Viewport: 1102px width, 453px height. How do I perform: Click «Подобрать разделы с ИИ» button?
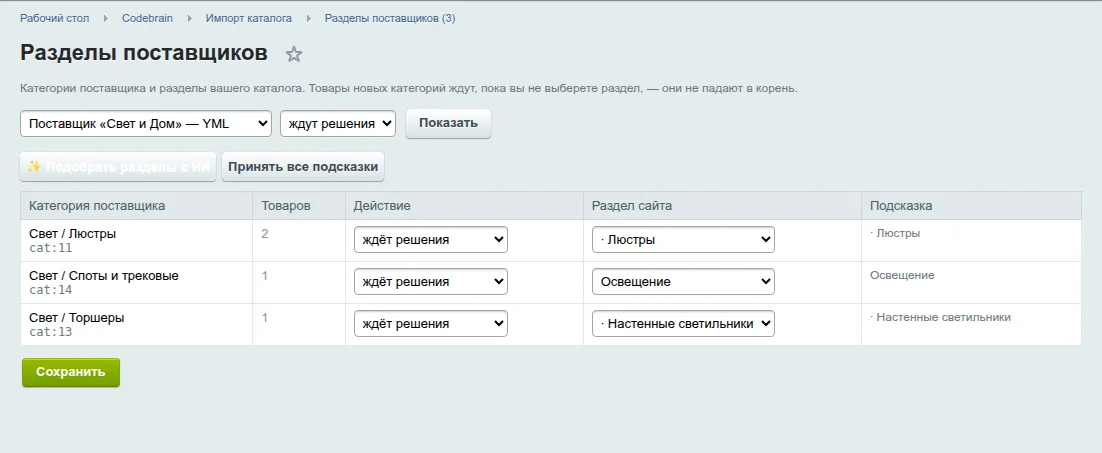click(x=118, y=167)
